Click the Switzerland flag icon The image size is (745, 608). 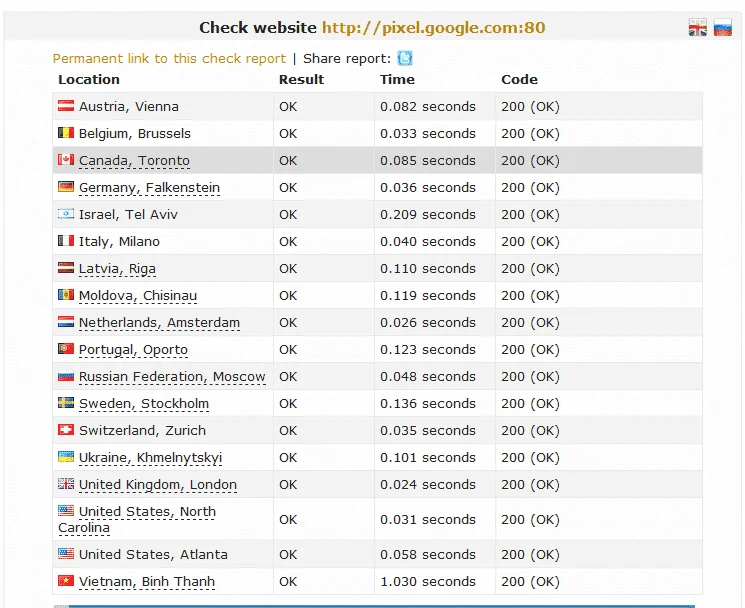pos(66,430)
